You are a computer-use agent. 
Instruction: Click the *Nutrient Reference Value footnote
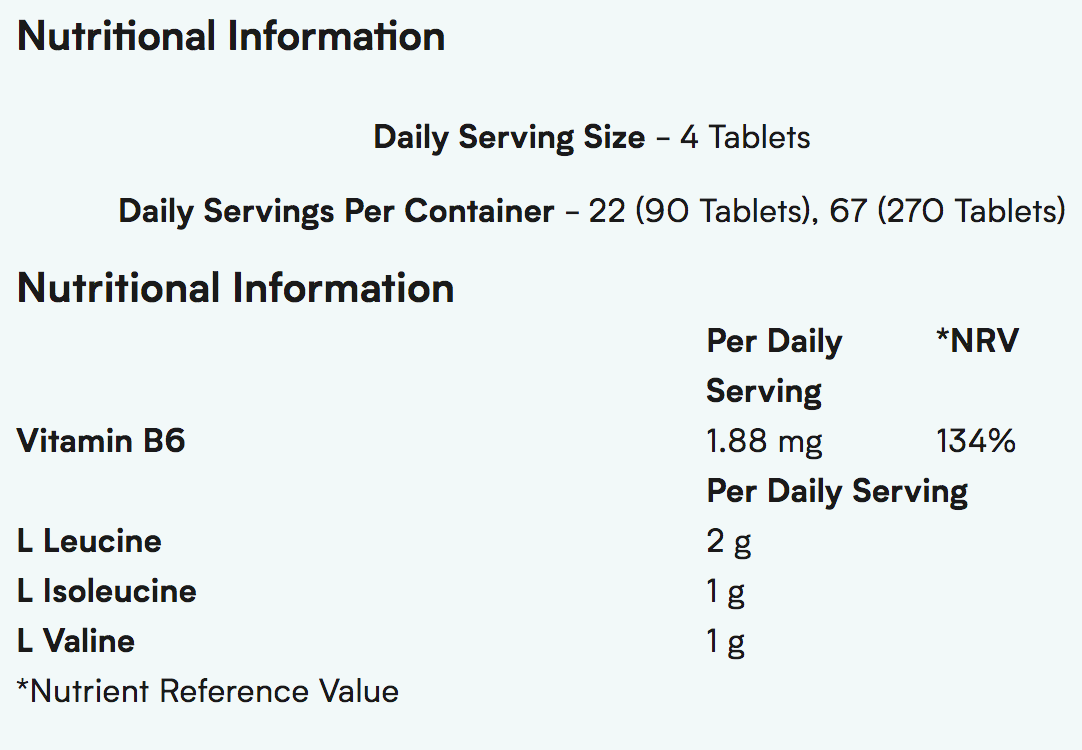coord(208,691)
